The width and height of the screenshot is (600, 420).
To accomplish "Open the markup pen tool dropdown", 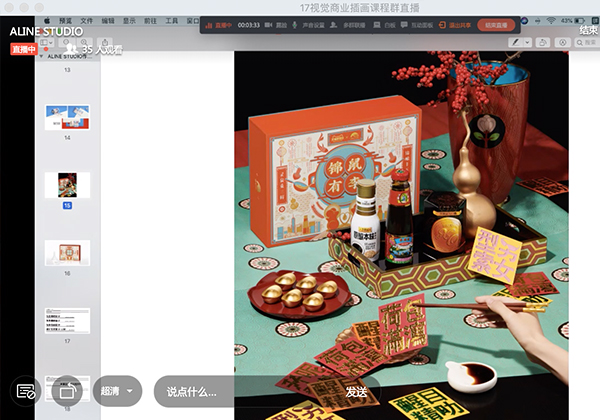I will pos(519,43).
